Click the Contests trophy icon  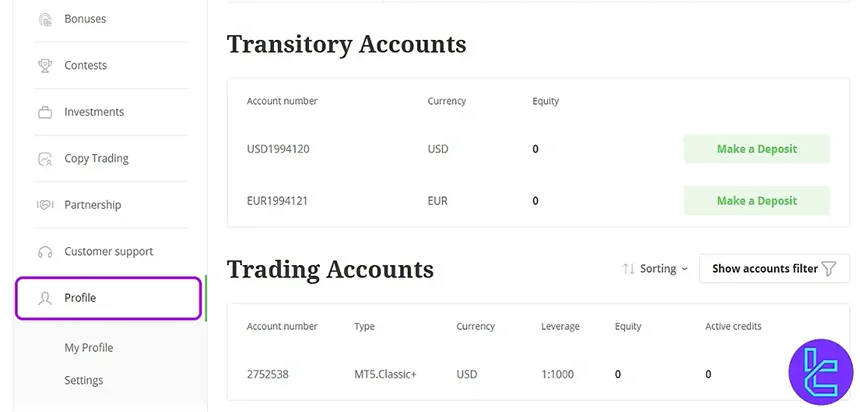pyautogui.click(x=44, y=66)
